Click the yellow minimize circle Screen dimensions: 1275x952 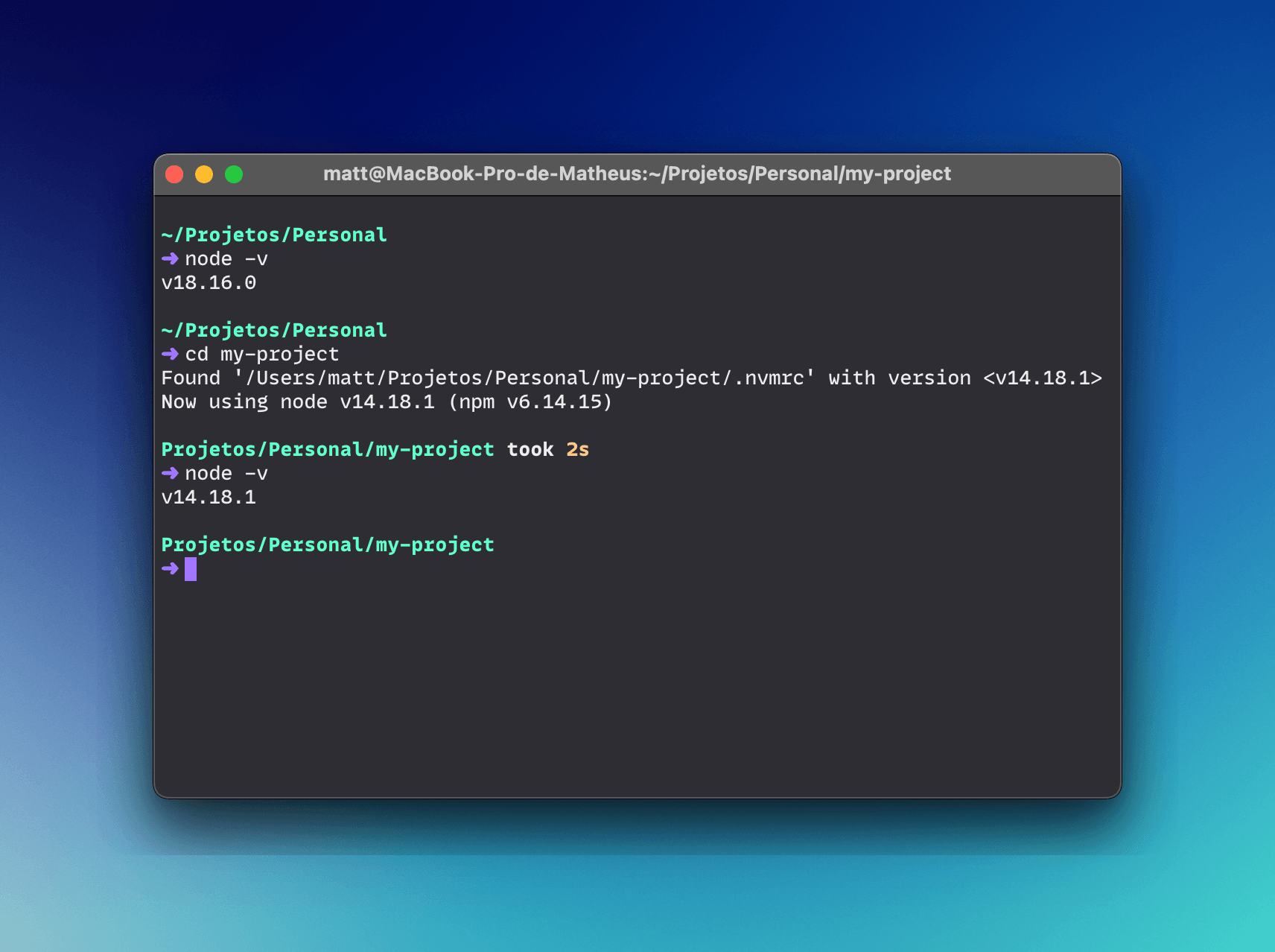pyautogui.click(x=204, y=174)
